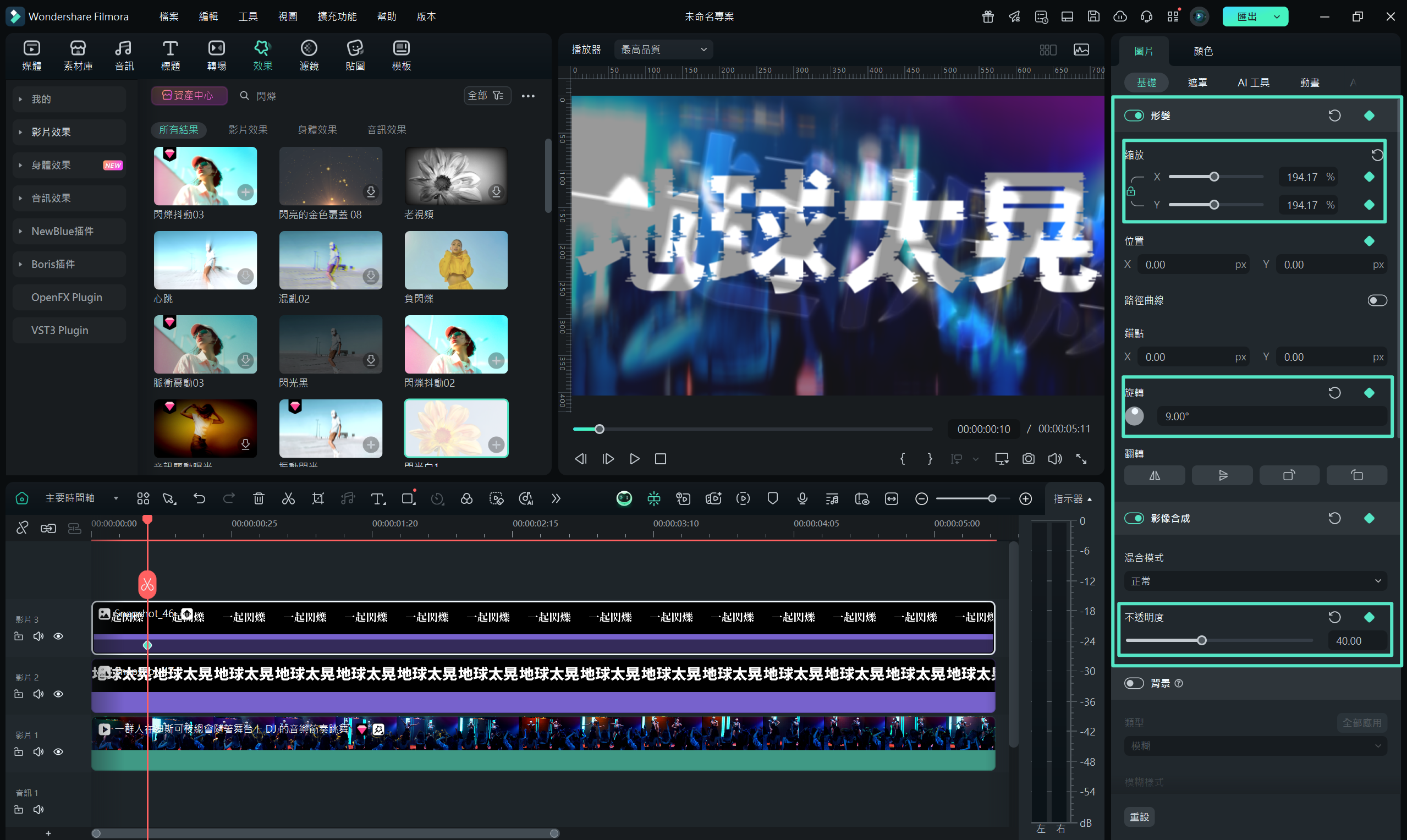Screen dimensions: 1407x840
Task: Click the 重設 reset button
Action: click(1139, 817)
